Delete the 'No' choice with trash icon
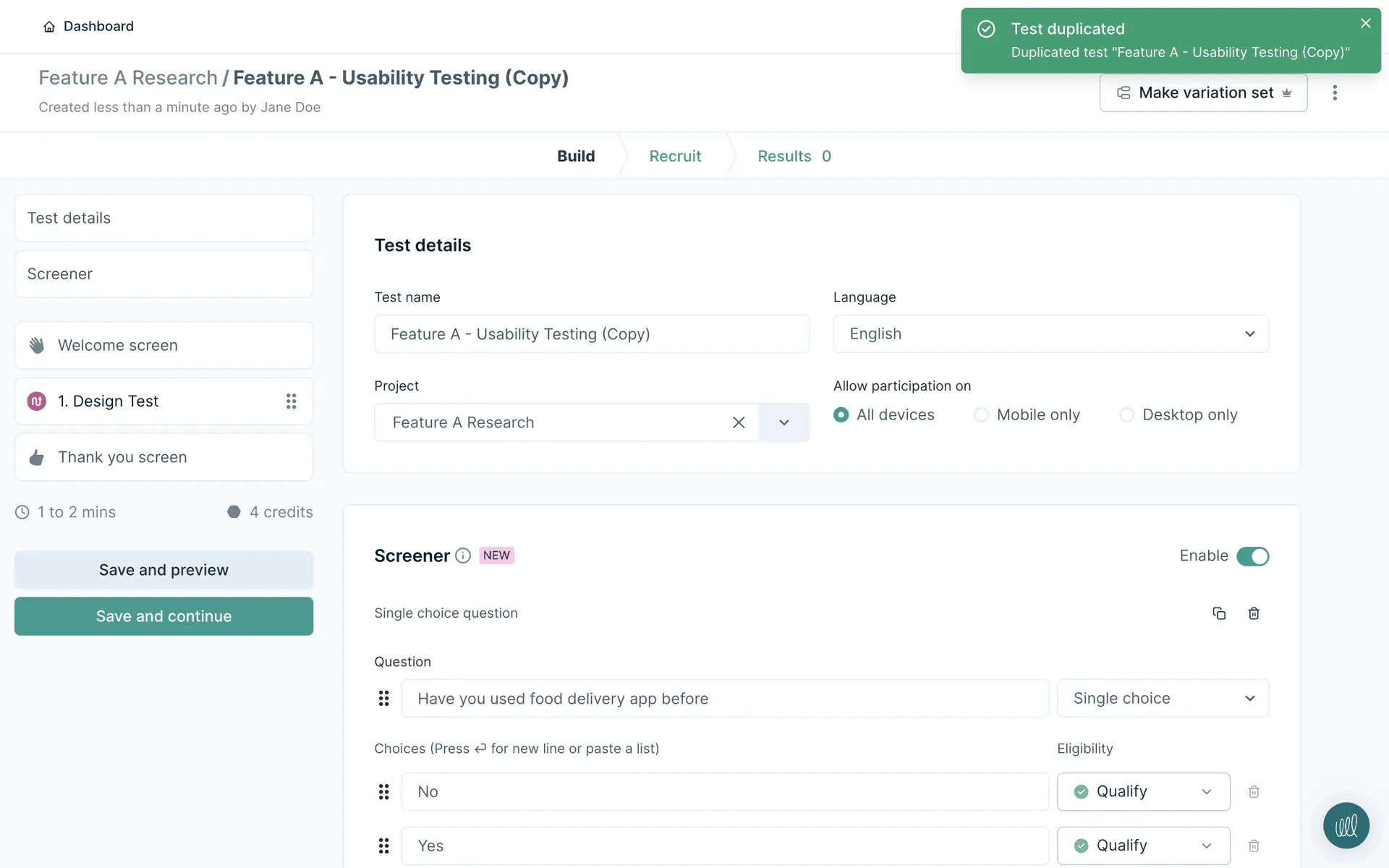1389x868 pixels. (1254, 792)
